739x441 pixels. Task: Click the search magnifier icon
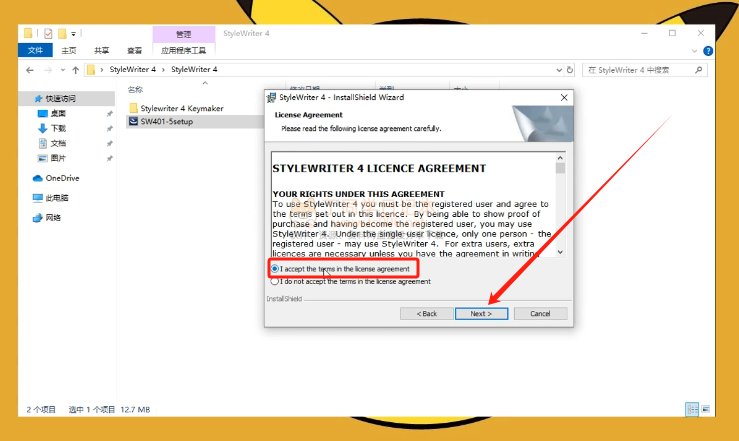point(698,70)
